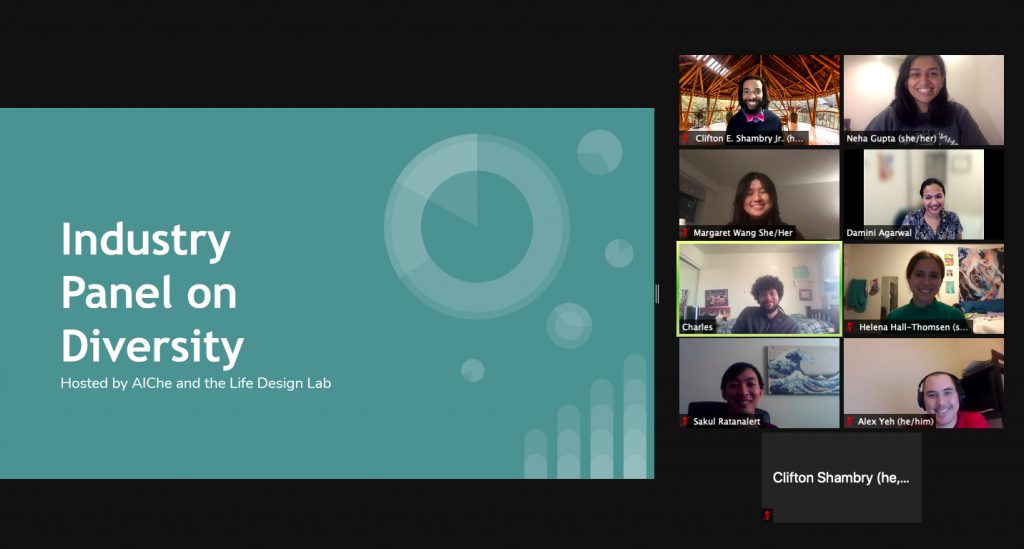
Task: Click muted mic icon beside Sakul Ratanalert's name
Action: 686,422
